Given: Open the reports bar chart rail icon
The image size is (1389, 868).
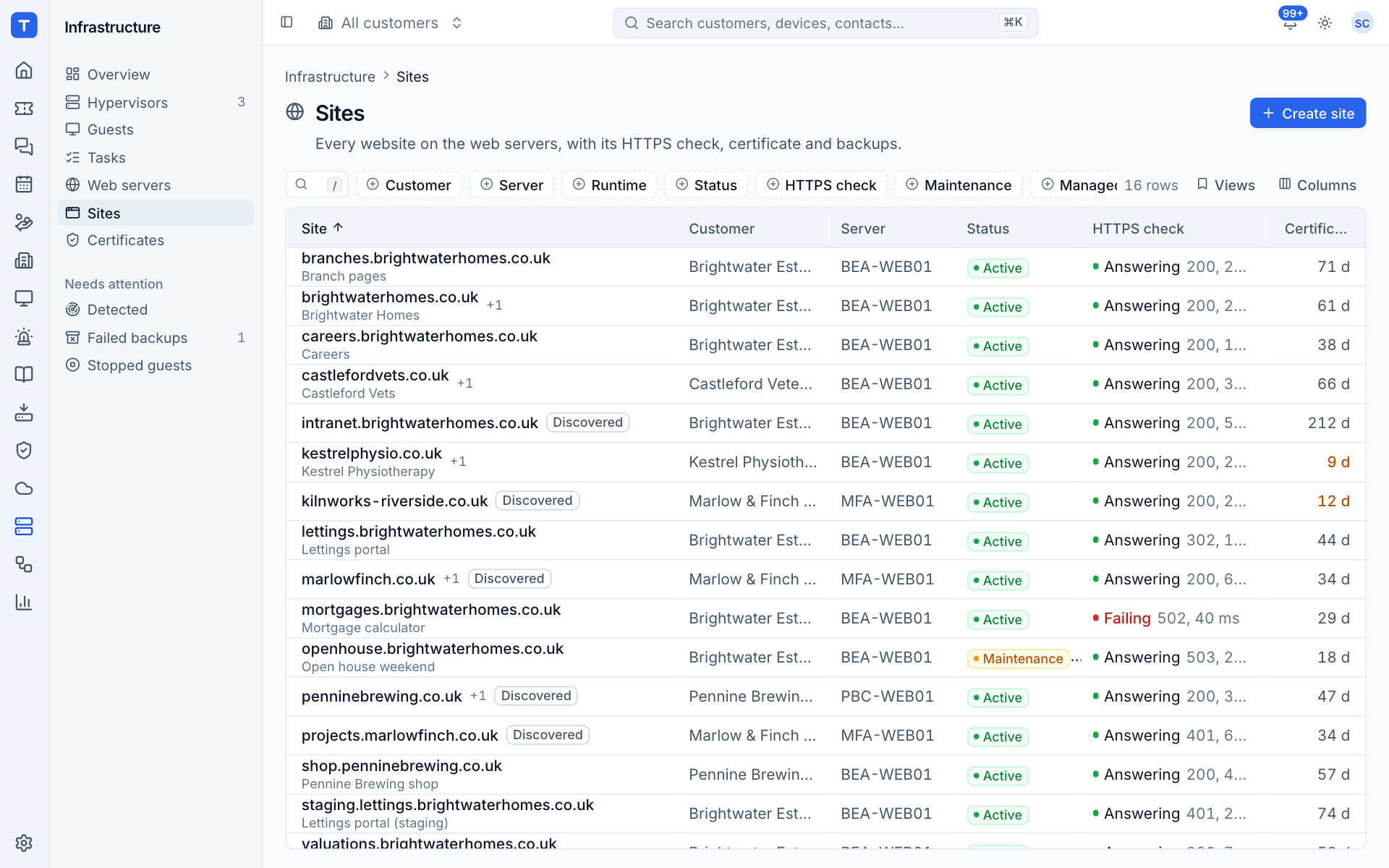Looking at the screenshot, I should 24,602.
